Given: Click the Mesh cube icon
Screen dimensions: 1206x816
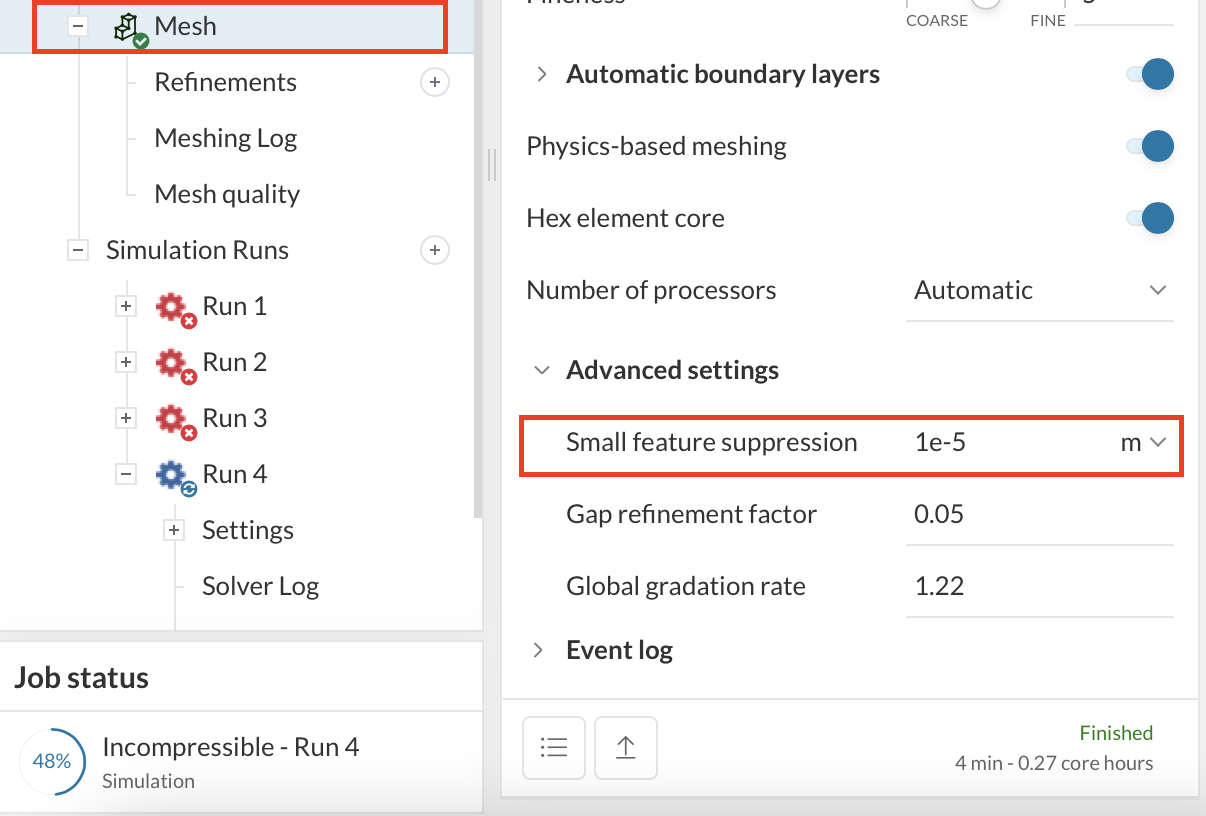Looking at the screenshot, I should [x=129, y=28].
